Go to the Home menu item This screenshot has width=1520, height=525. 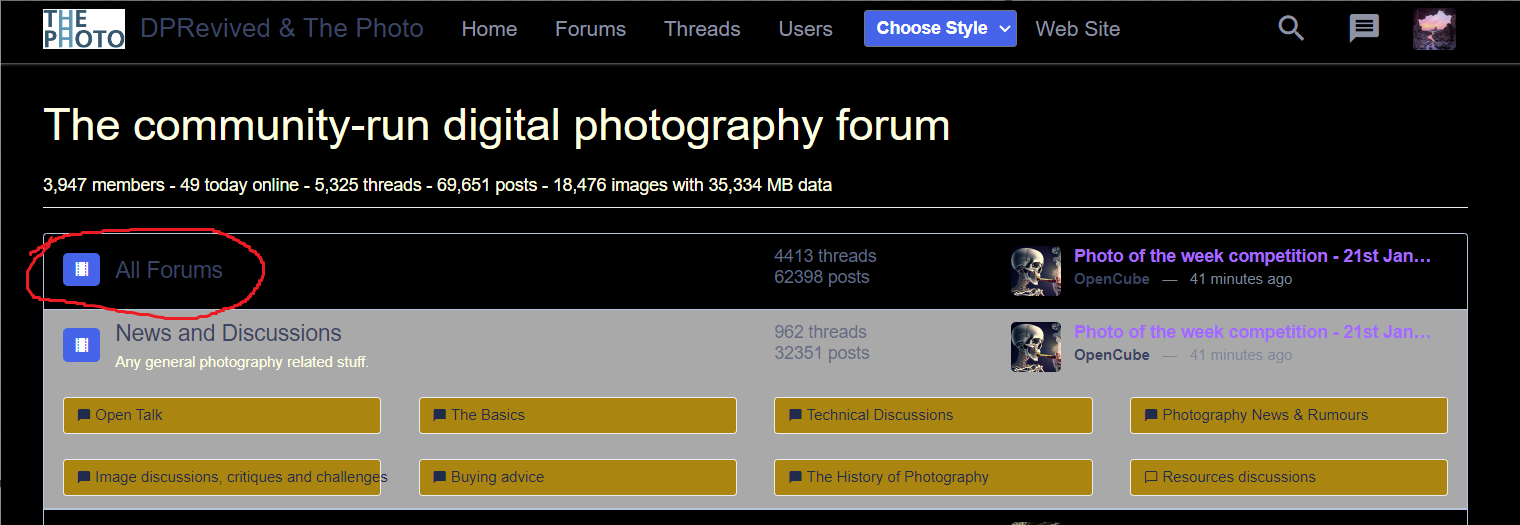click(x=489, y=29)
